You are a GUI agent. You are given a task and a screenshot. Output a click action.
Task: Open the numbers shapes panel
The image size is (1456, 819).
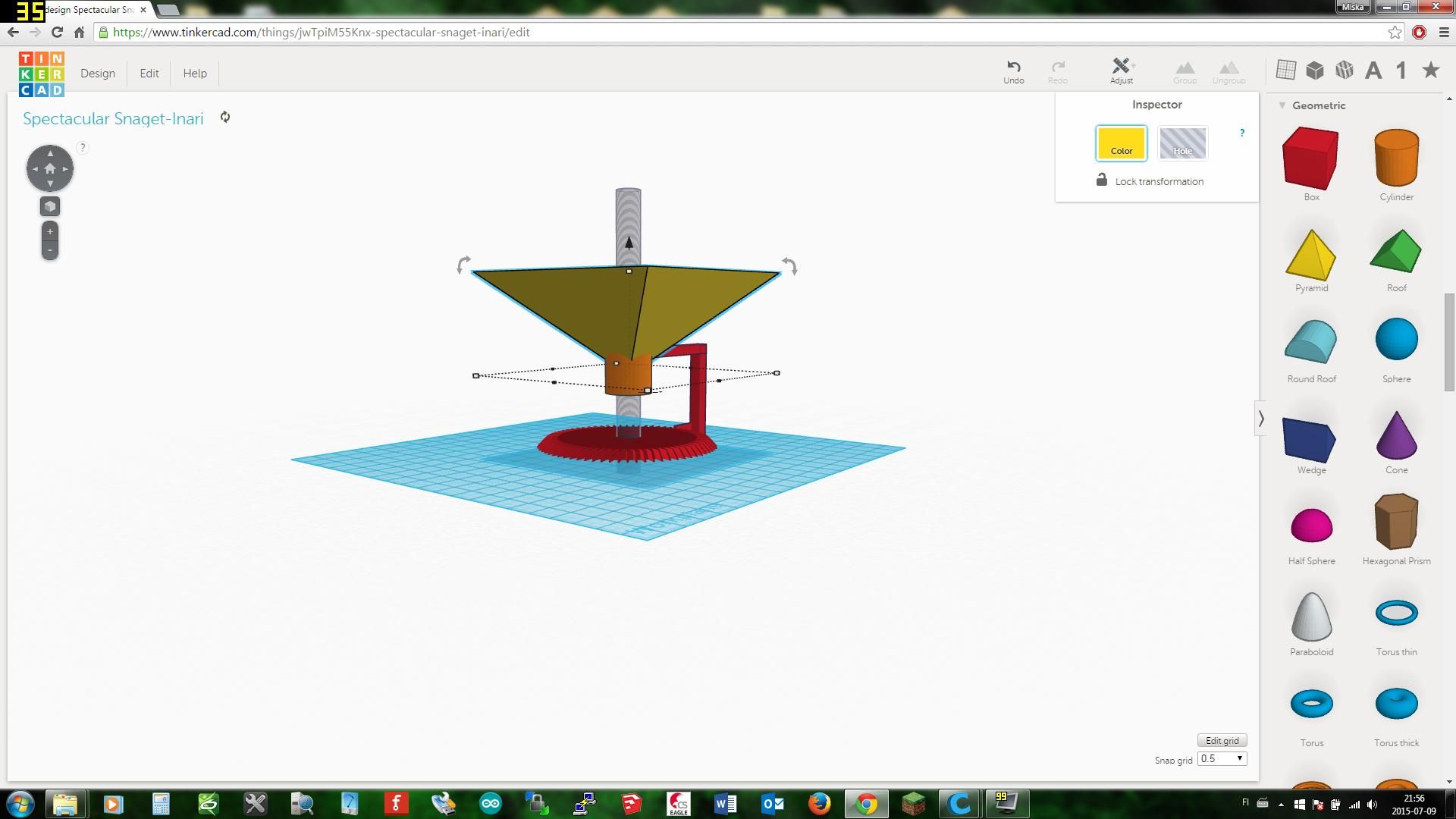[1401, 69]
